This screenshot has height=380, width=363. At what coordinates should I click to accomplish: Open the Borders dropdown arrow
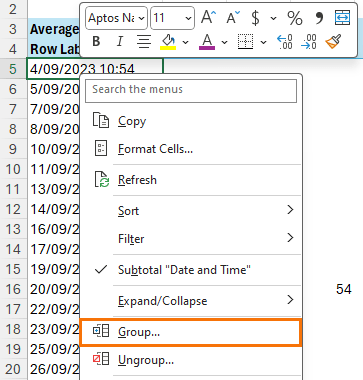pos(263,42)
